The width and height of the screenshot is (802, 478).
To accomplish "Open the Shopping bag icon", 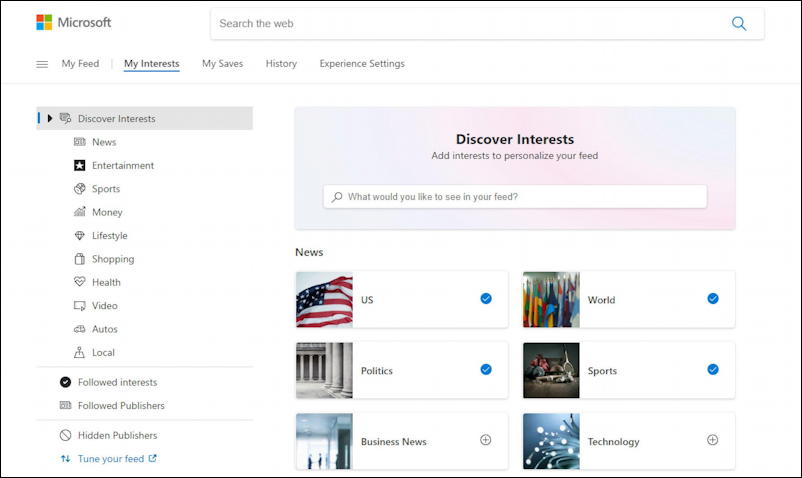I will click(79, 259).
